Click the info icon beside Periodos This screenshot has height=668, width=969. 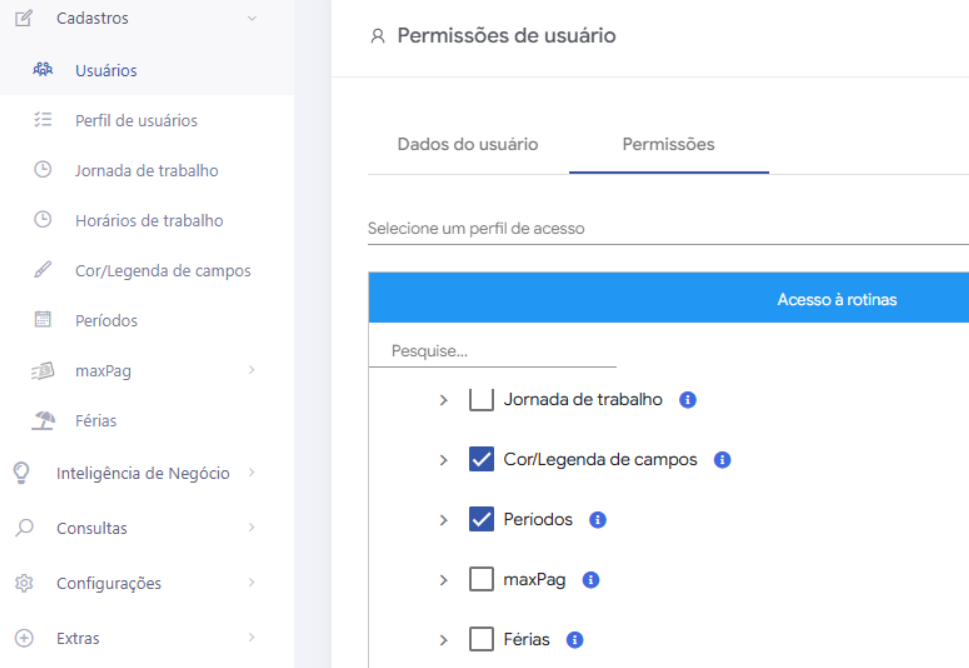598,520
